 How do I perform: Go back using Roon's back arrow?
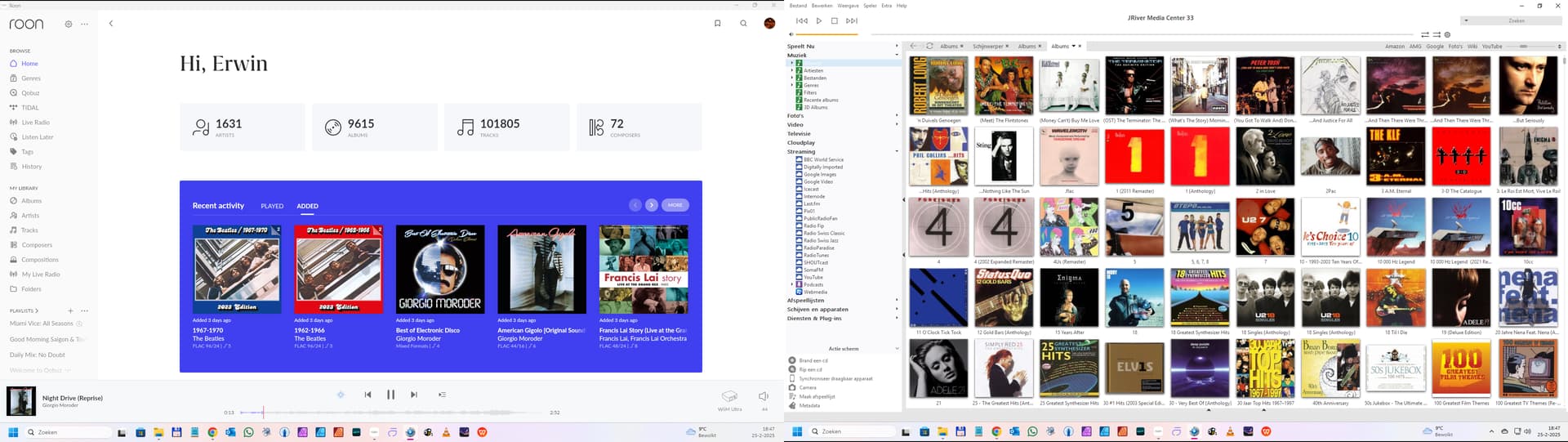click(x=111, y=24)
